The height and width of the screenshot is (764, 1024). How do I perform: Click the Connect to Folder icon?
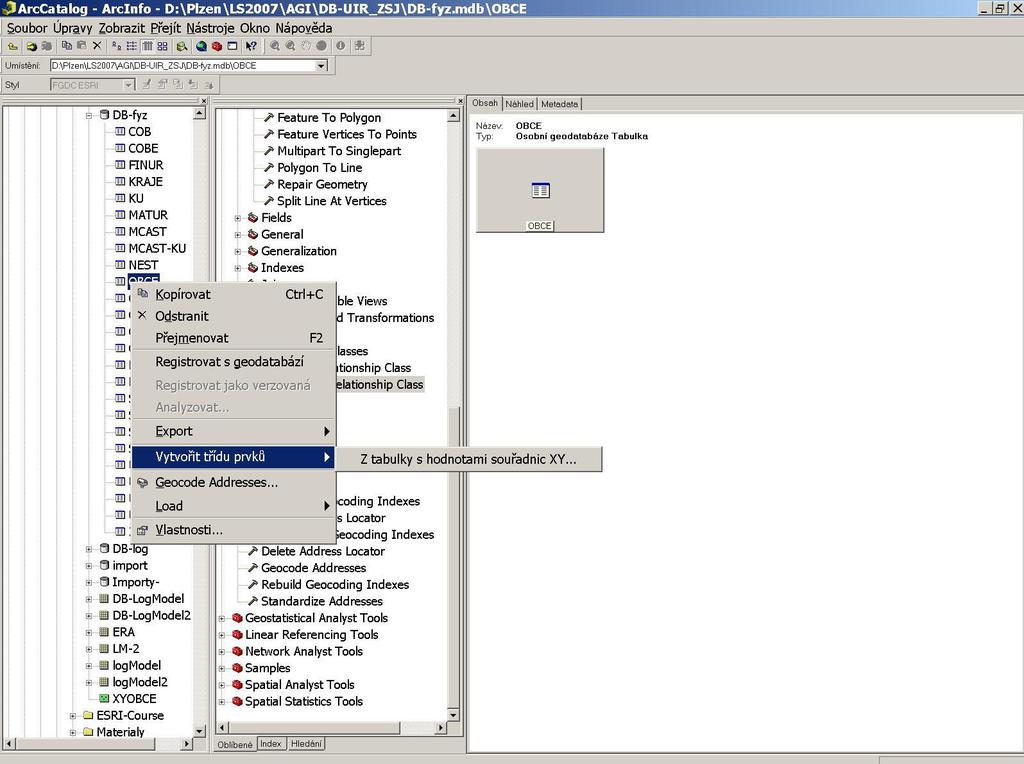tap(31, 46)
